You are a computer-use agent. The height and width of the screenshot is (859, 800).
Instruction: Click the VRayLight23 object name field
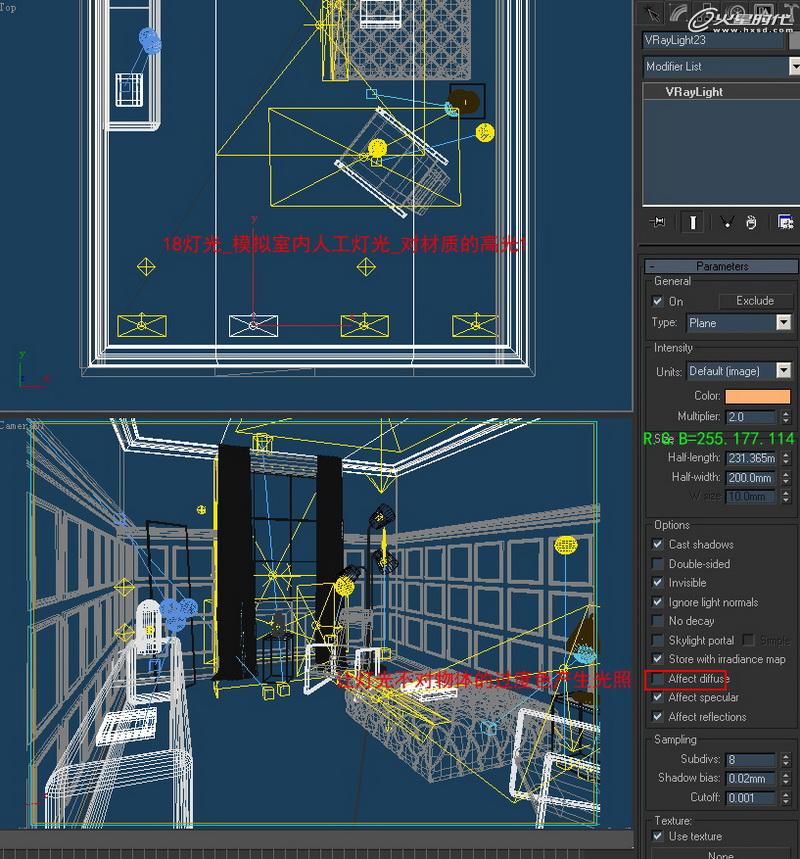click(x=714, y=41)
